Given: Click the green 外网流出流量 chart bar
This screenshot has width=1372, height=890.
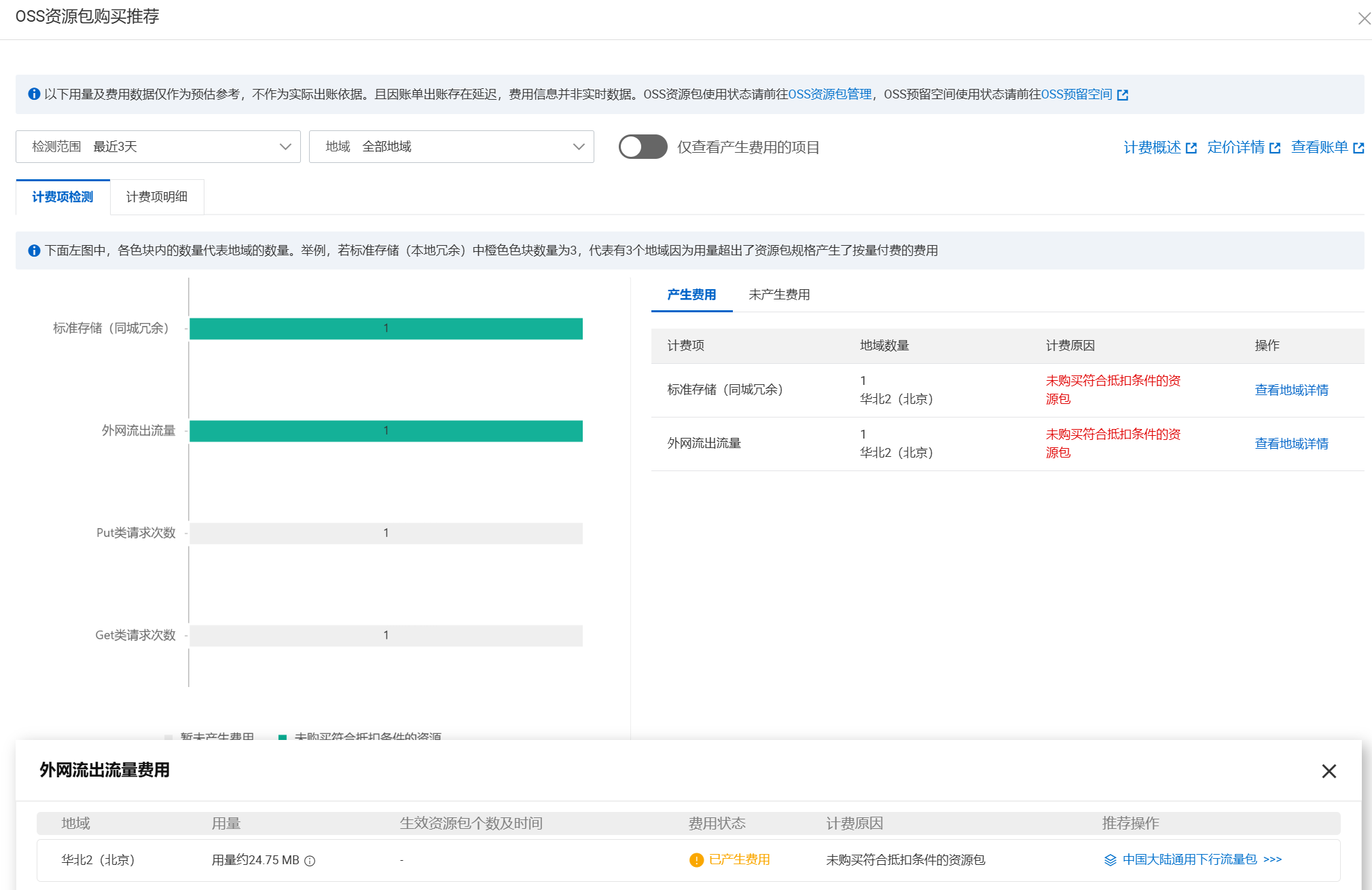Looking at the screenshot, I should (x=386, y=430).
